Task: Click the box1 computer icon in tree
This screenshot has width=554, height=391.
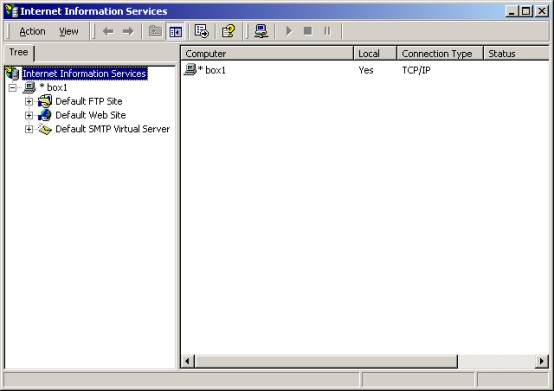Action: click(x=29, y=88)
